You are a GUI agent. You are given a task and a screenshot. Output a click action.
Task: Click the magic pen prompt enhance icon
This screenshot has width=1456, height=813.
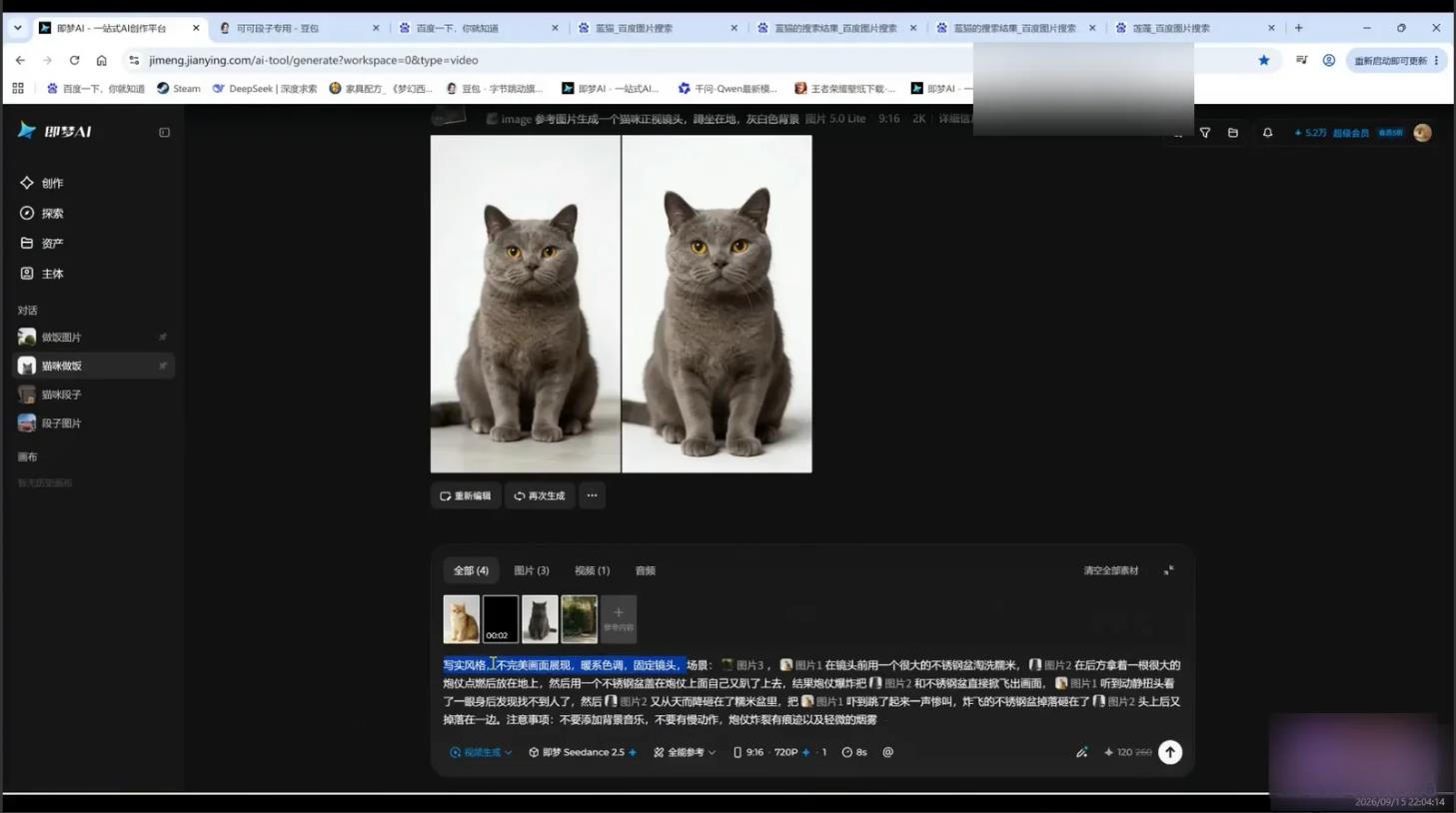coord(1081,752)
